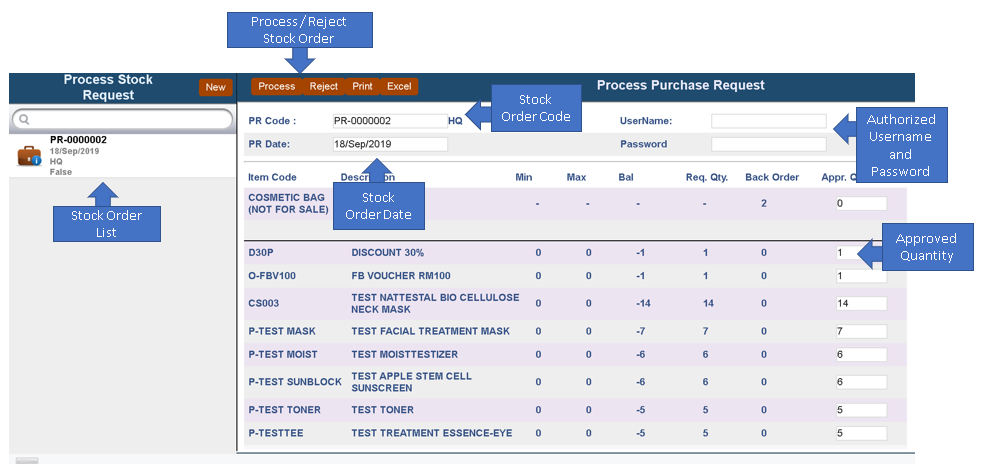
Task: Click the PR Date field
Action: (390, 144)
